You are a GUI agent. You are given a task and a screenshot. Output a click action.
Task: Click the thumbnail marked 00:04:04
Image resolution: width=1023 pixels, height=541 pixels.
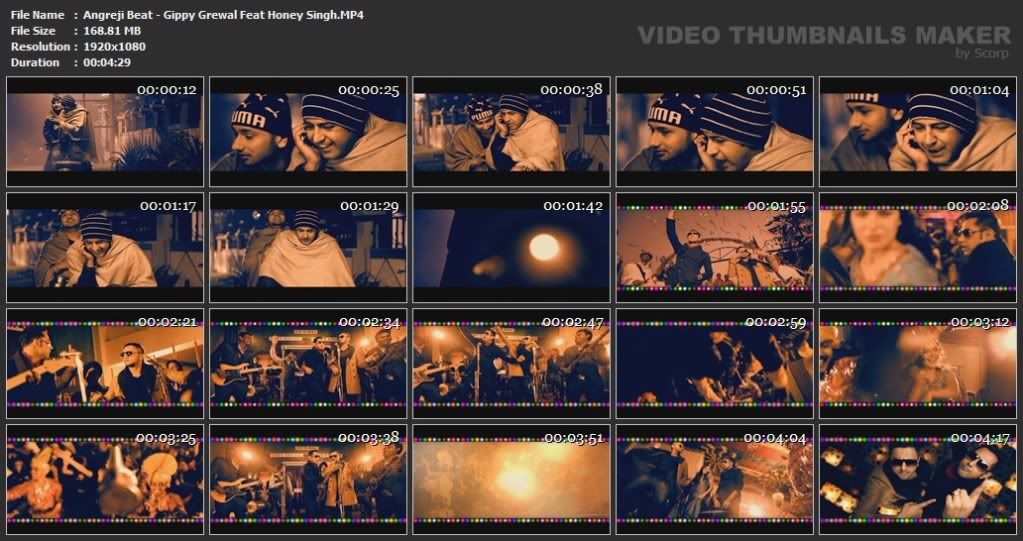pos(715,479)
